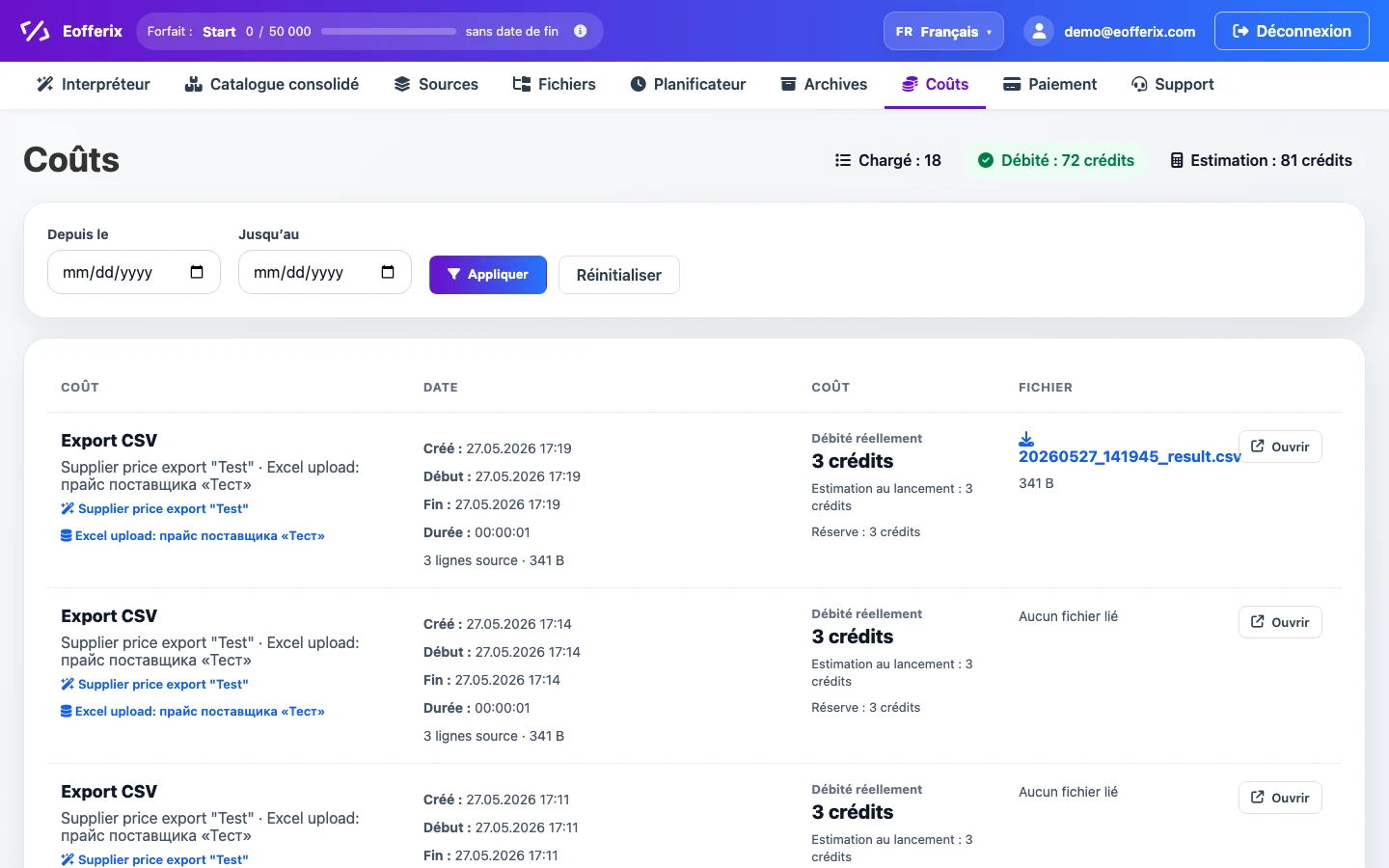Image resolution: width=1389 pixels, height=868 pixels.
Task: Click the demo@eofferix.com account label
Action: coord(1130,32)
